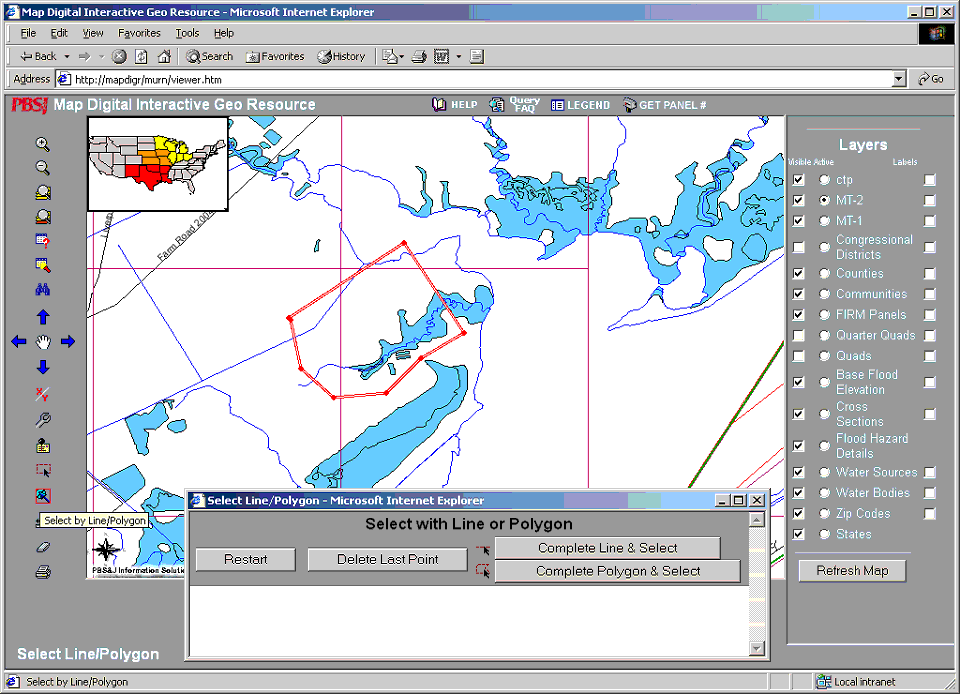Open the Tools menu
The width and height of the screenshot is (960, 694).
pyautogui.click(x=187, y=33)
